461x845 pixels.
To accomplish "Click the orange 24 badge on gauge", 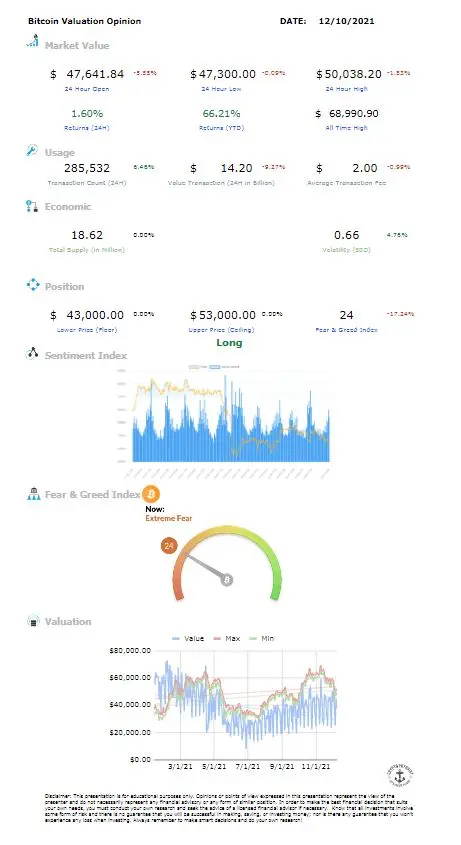I will tap(169, 546).
